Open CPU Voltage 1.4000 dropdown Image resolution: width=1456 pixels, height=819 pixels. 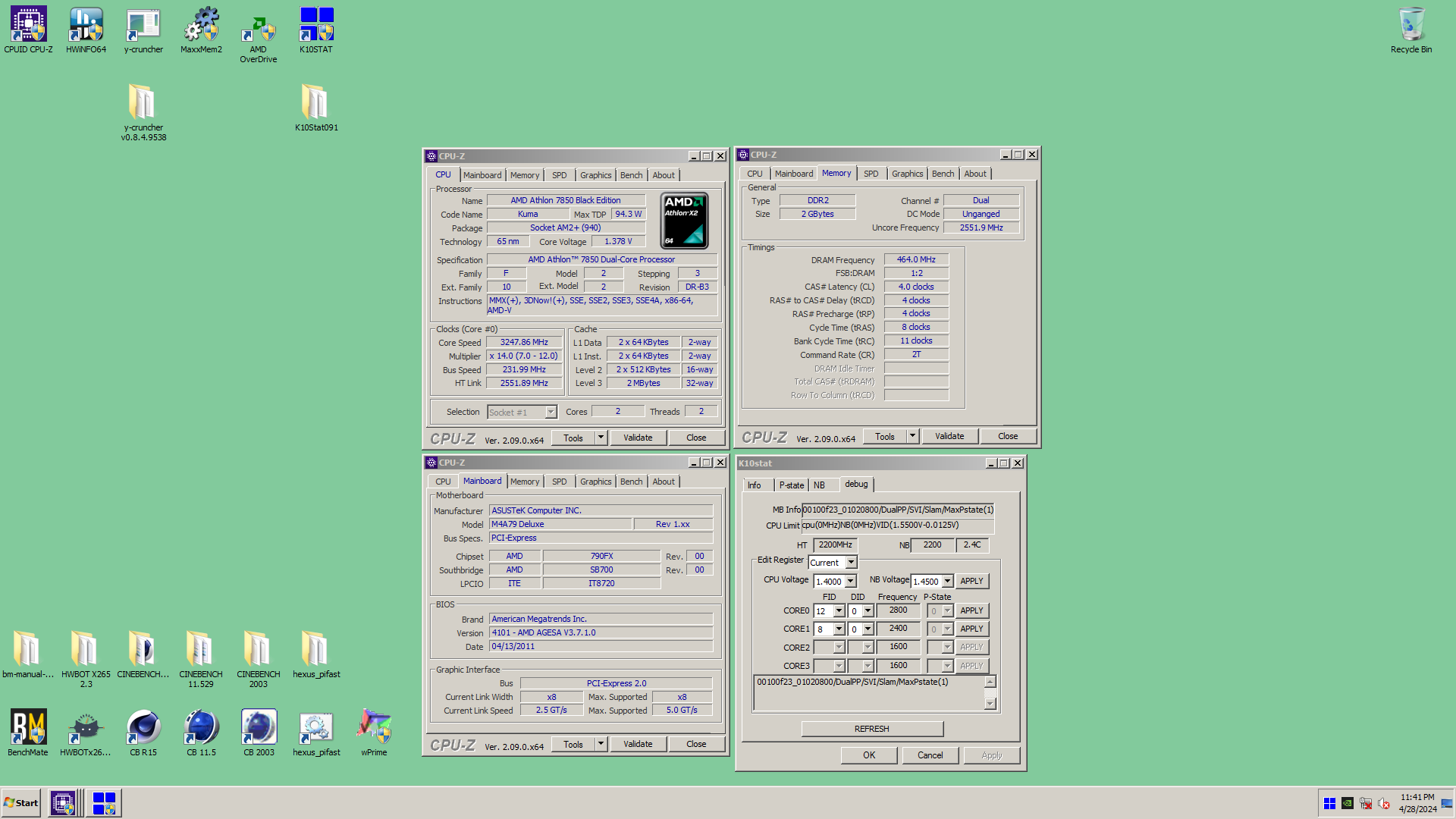tap(850, 582)
